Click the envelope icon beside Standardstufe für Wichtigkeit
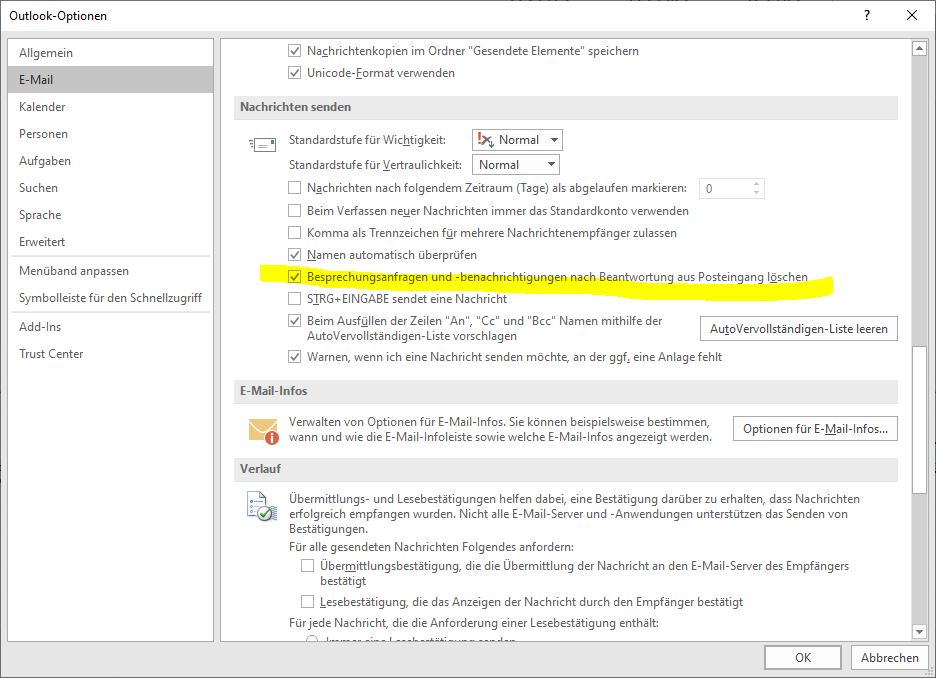Image resolution: width=936 pixels, height=678 pixels. point(263,144)
